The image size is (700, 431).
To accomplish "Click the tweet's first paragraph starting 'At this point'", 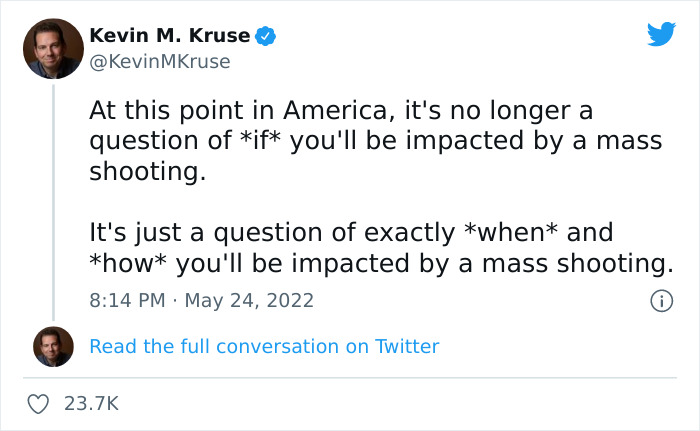I will [x=375, y=140].
